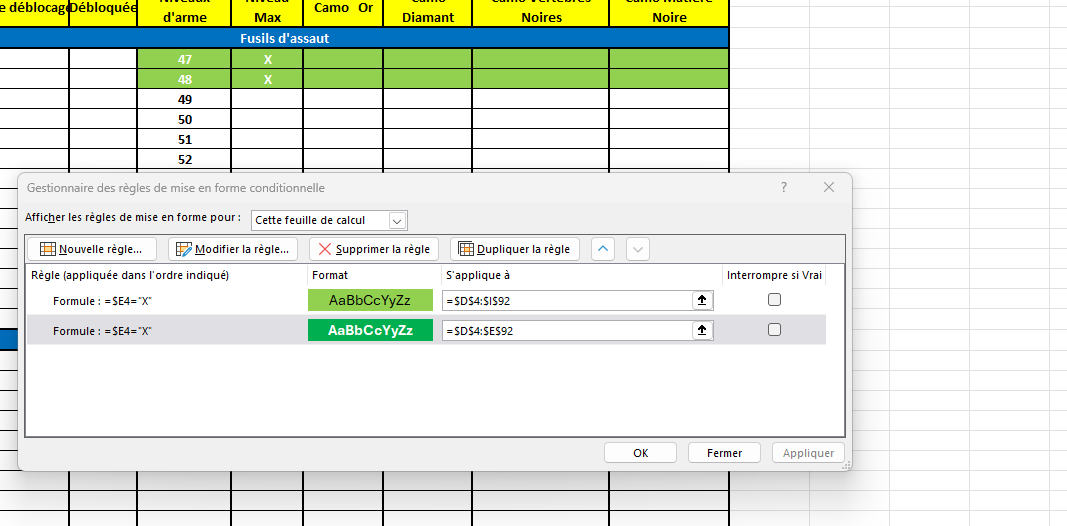The height and width of the screenshot is (526, 1067).
Task: Open the dialog help question mark
Action: 784,187
